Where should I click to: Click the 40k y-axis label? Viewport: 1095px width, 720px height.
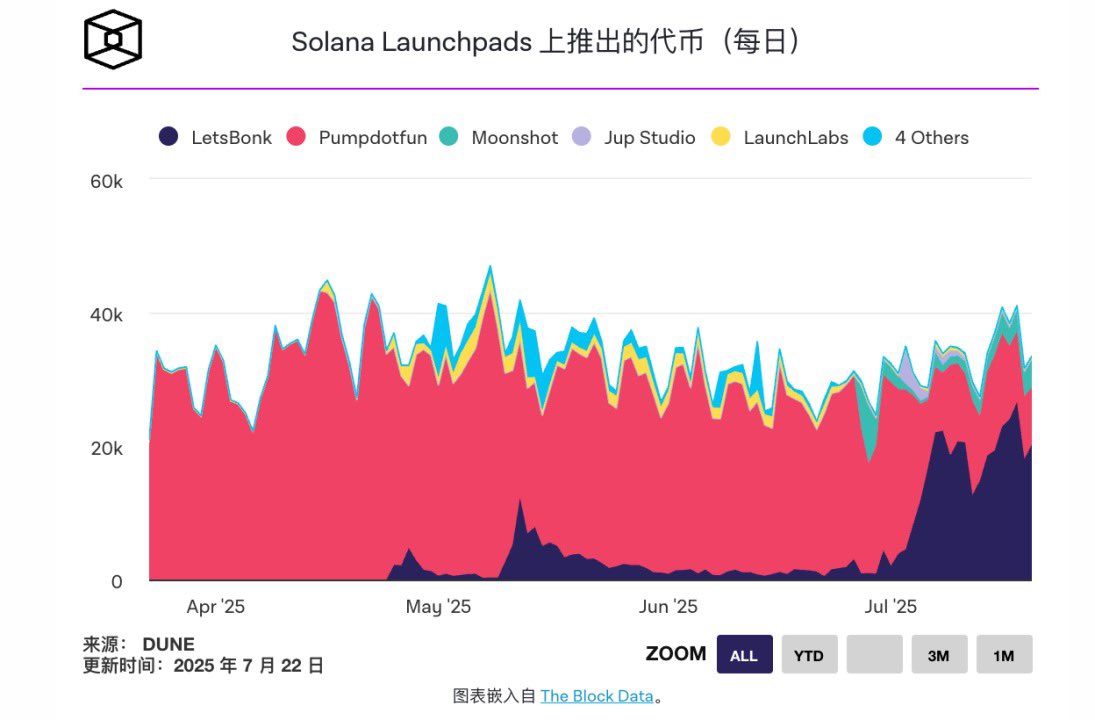click(x=106, y=315)
